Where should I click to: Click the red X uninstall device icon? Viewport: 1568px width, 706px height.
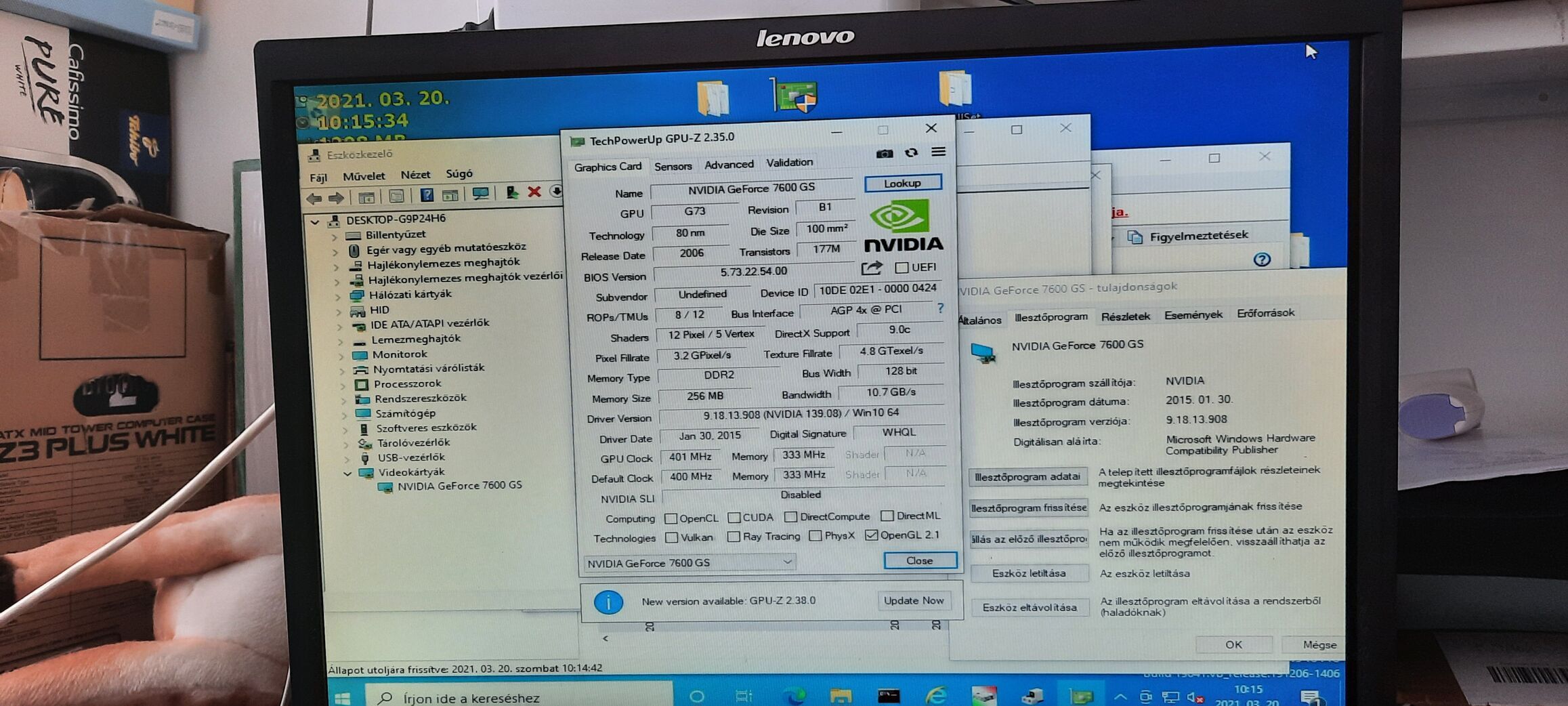(534, 192)
